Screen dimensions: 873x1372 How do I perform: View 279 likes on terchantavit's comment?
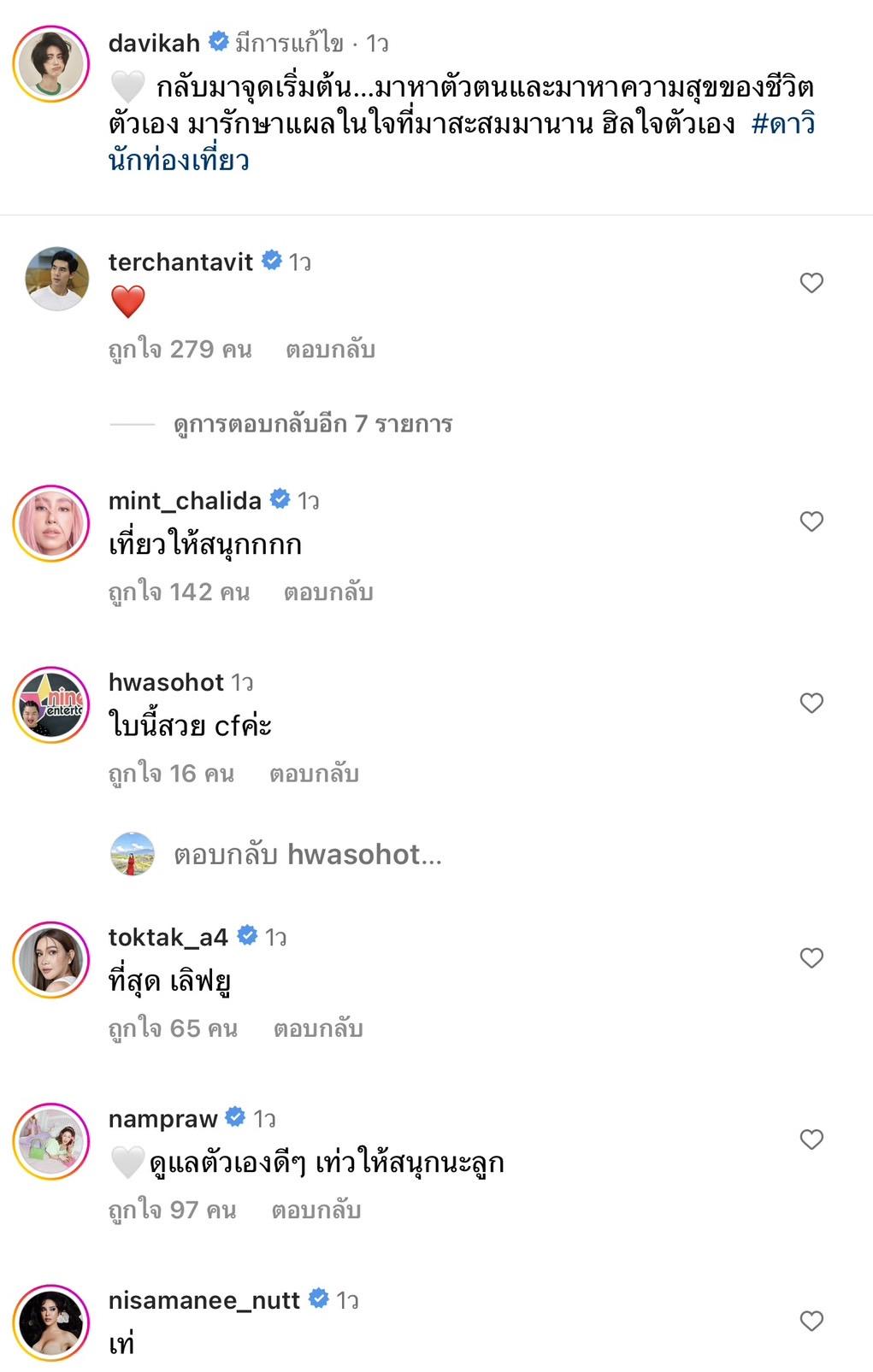click(x=180, y=350)
